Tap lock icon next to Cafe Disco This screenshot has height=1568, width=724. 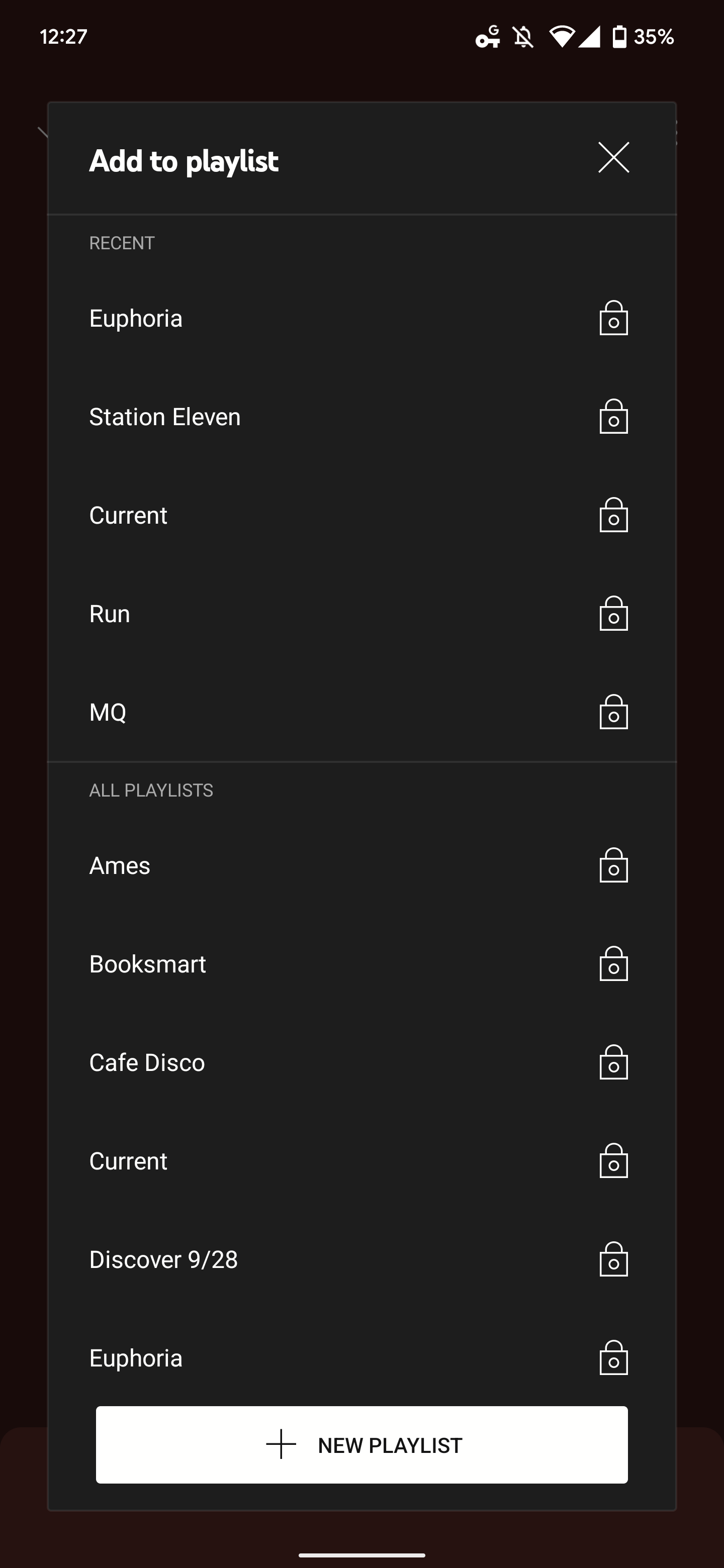613,1063
